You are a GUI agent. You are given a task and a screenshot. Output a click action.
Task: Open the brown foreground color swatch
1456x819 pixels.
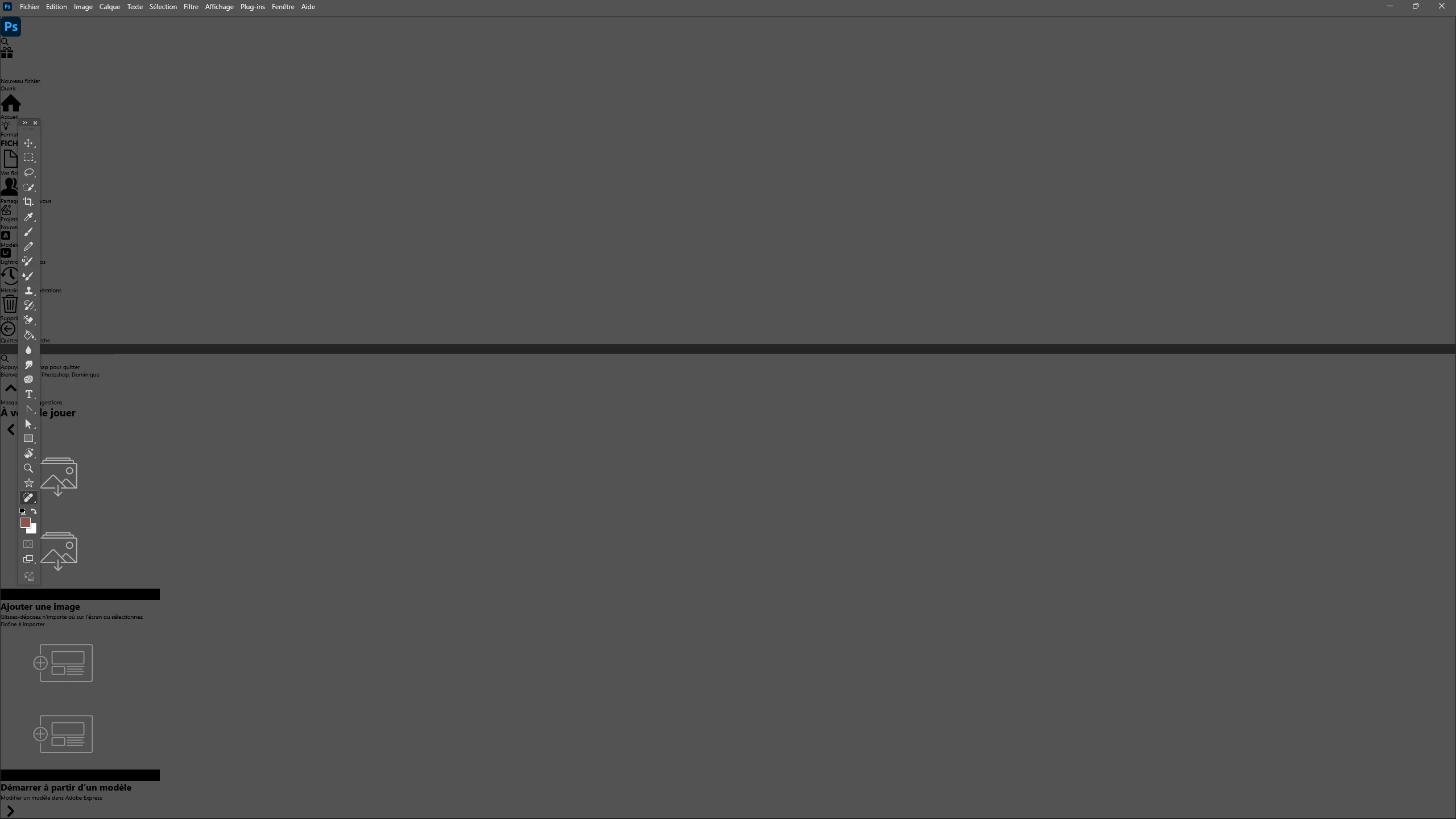[25, 523]
